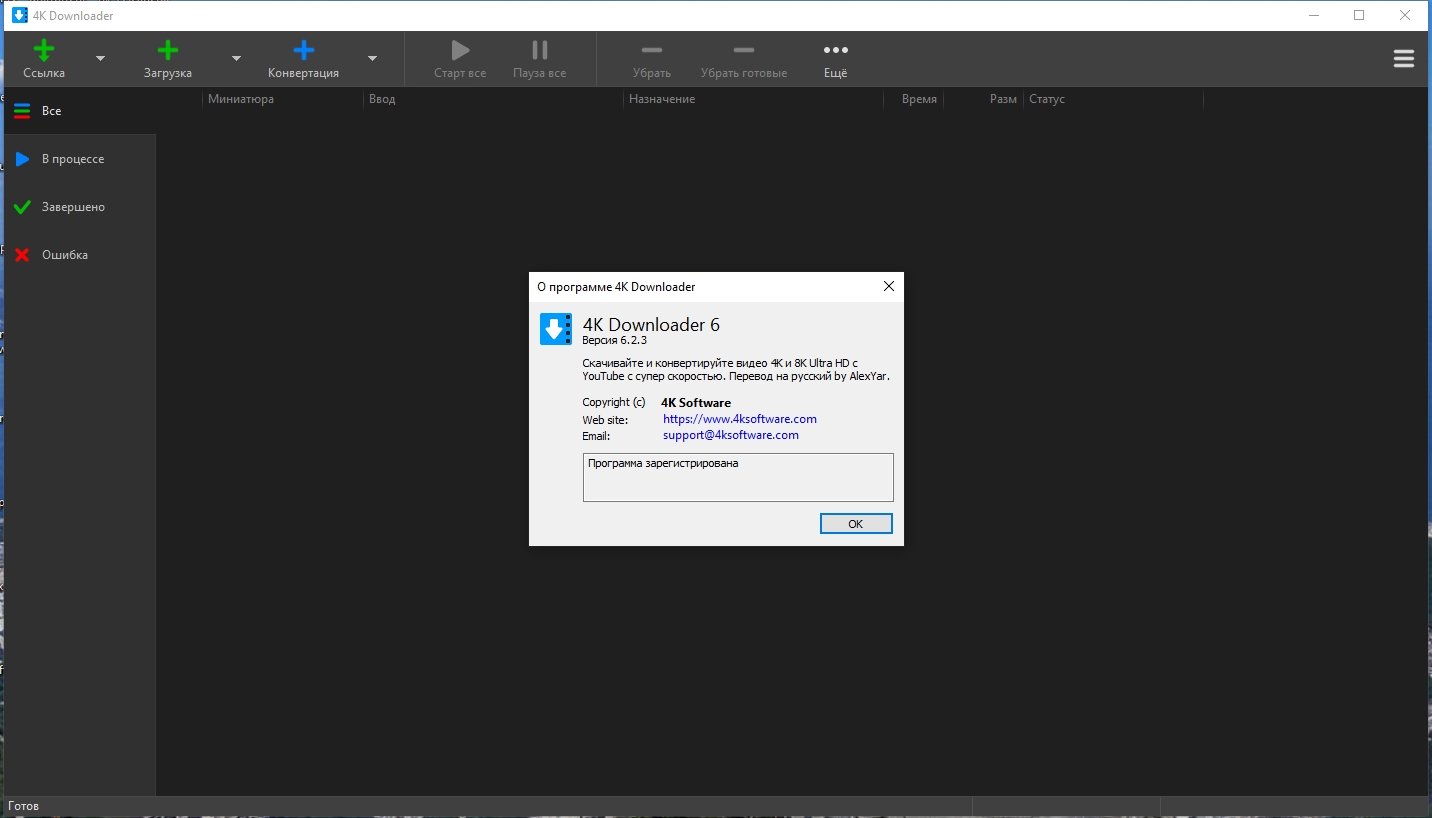Viewport: 1432px width, 818px height.
Task: Maximize the 4K Downloader window
Action: [x=1359, y=15]
